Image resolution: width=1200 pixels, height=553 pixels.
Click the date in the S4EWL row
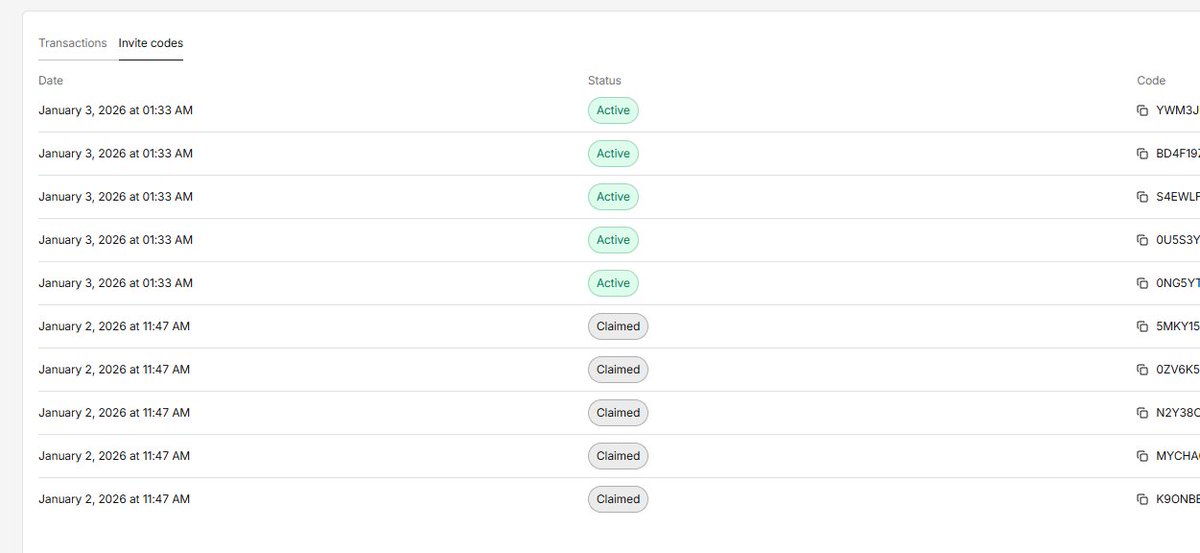click(x=116, y=197)
